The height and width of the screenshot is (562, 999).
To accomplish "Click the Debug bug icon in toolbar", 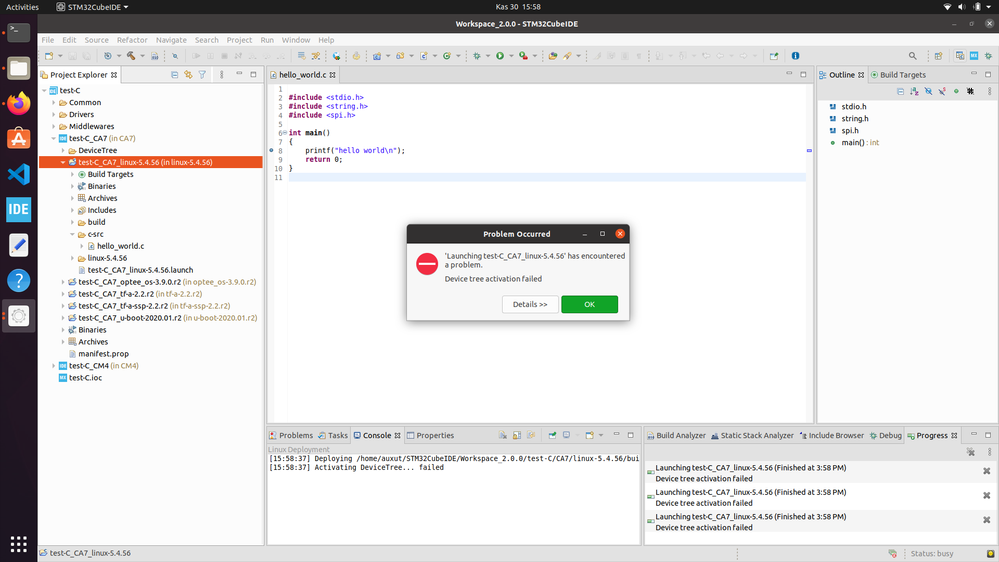I will click(x=477, y=56).
